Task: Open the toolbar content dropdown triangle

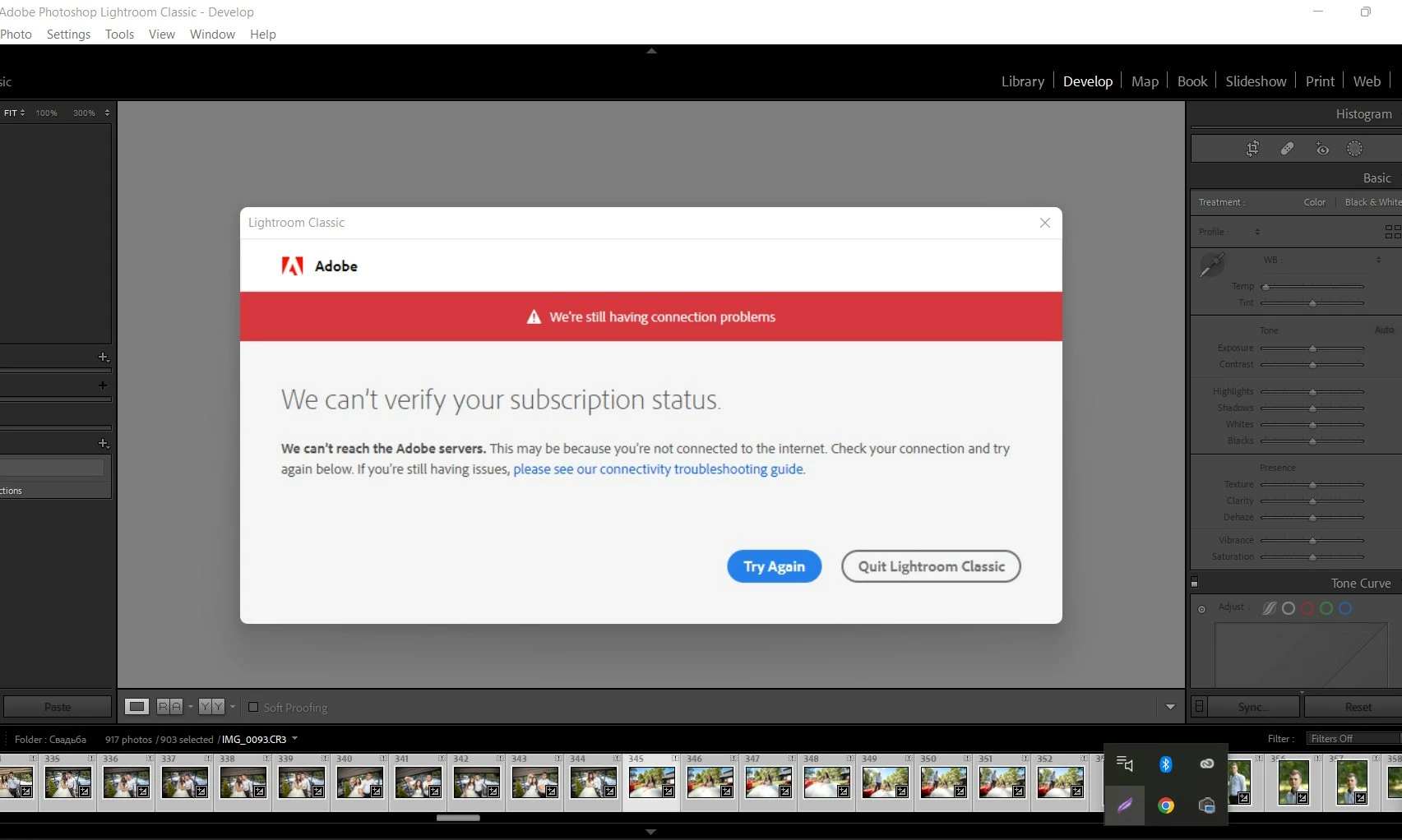Action: 1170,707
